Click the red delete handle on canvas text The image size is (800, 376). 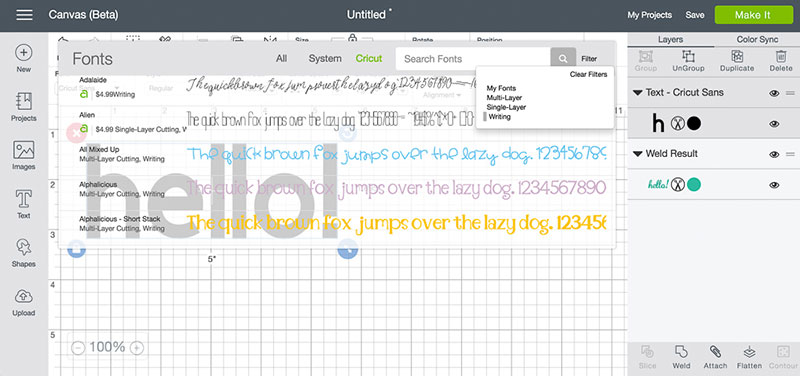click(x=76, y=134)
